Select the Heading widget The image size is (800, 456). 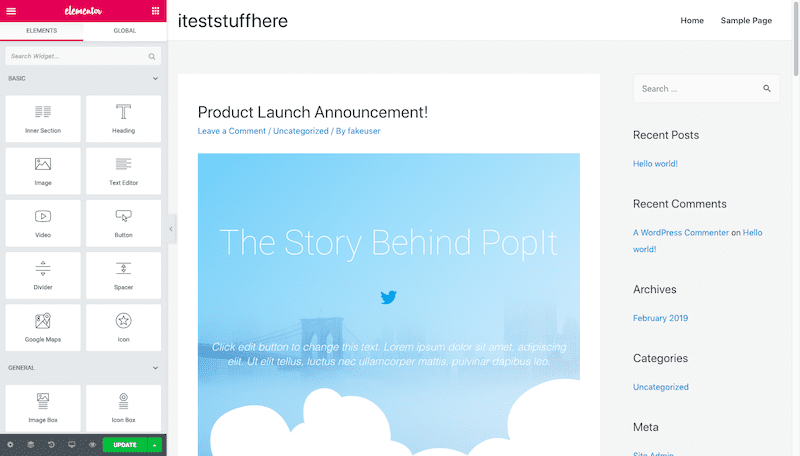tap(123, 119)
